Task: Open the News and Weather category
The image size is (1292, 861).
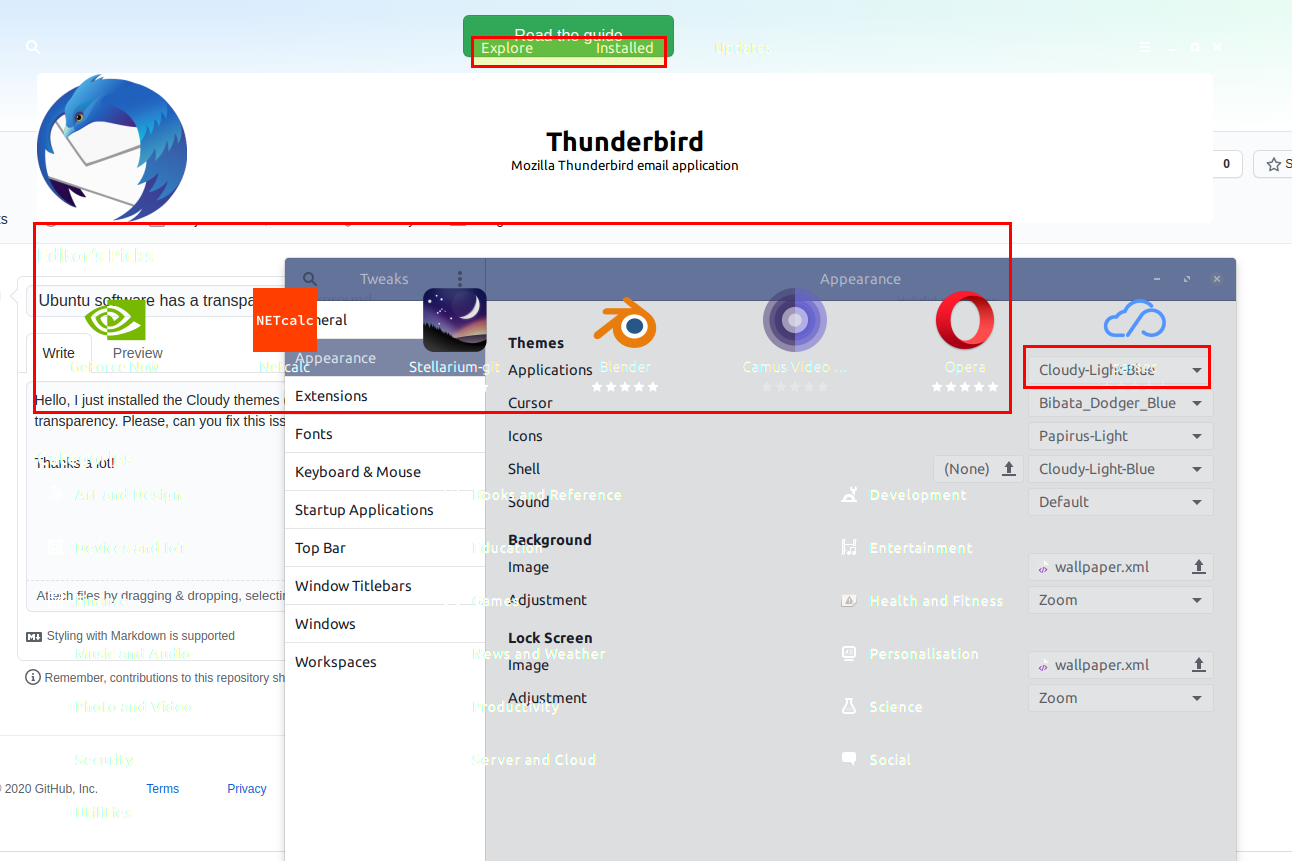Action: point(538,654)
